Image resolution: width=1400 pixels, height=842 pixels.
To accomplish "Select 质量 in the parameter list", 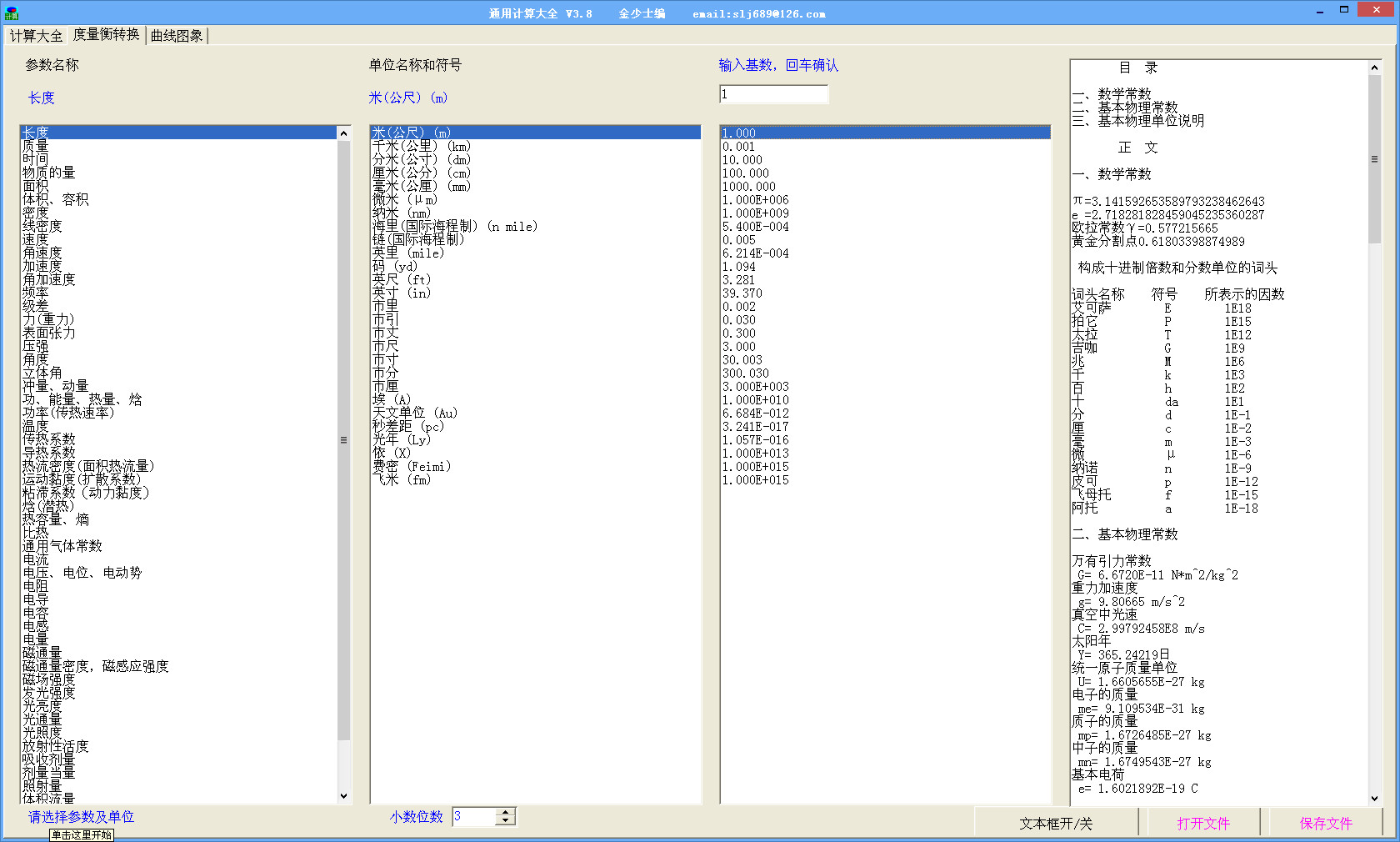I will [x=178, y=146].
